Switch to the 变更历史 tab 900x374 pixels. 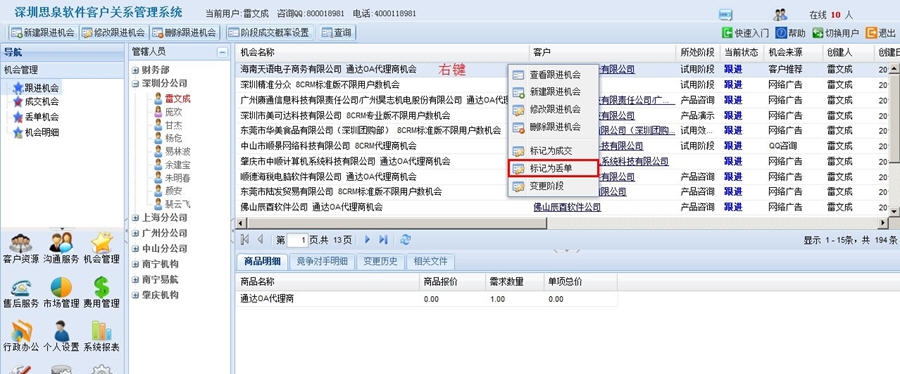381,262
